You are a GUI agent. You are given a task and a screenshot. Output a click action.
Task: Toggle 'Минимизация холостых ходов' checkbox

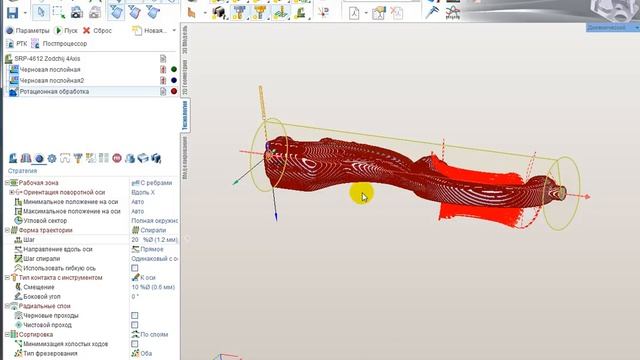(x=135, y=344)
